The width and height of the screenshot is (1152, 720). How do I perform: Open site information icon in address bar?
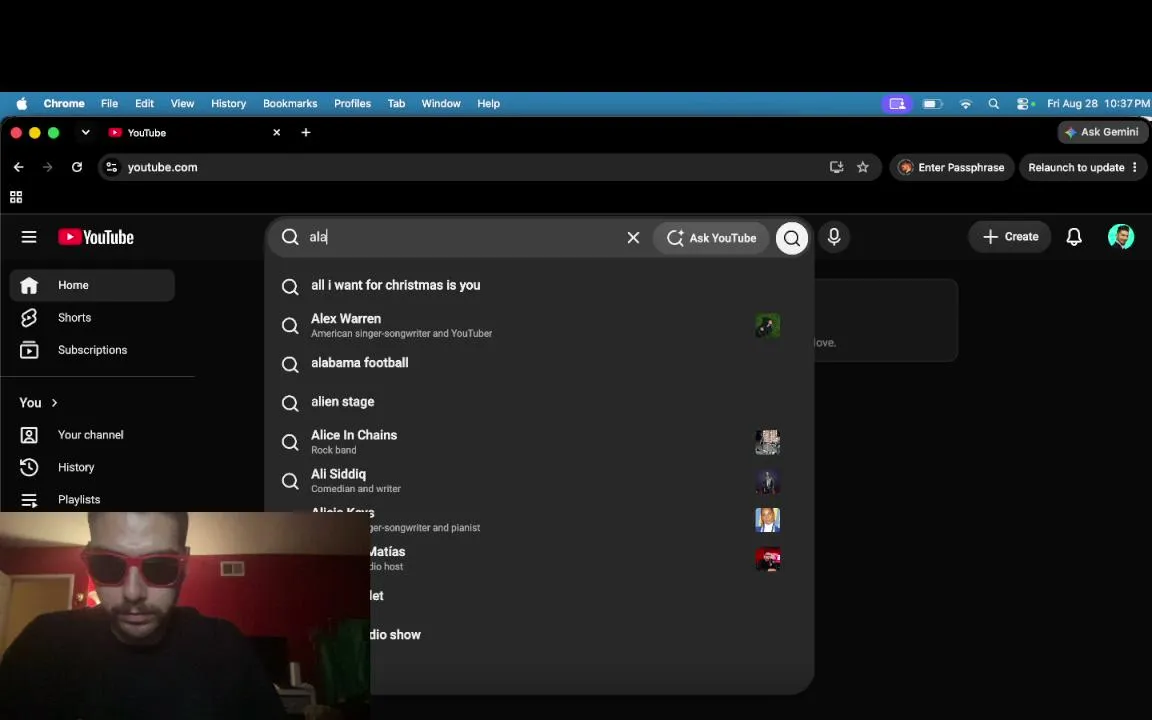click(112, 167)
